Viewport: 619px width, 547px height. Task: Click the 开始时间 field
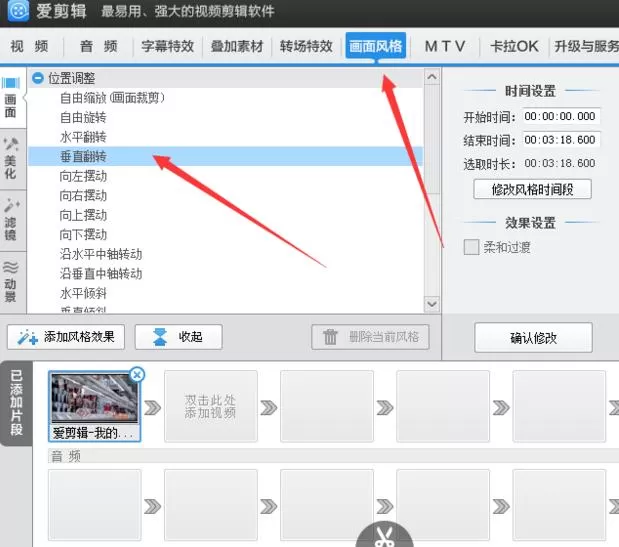[561, 116]
